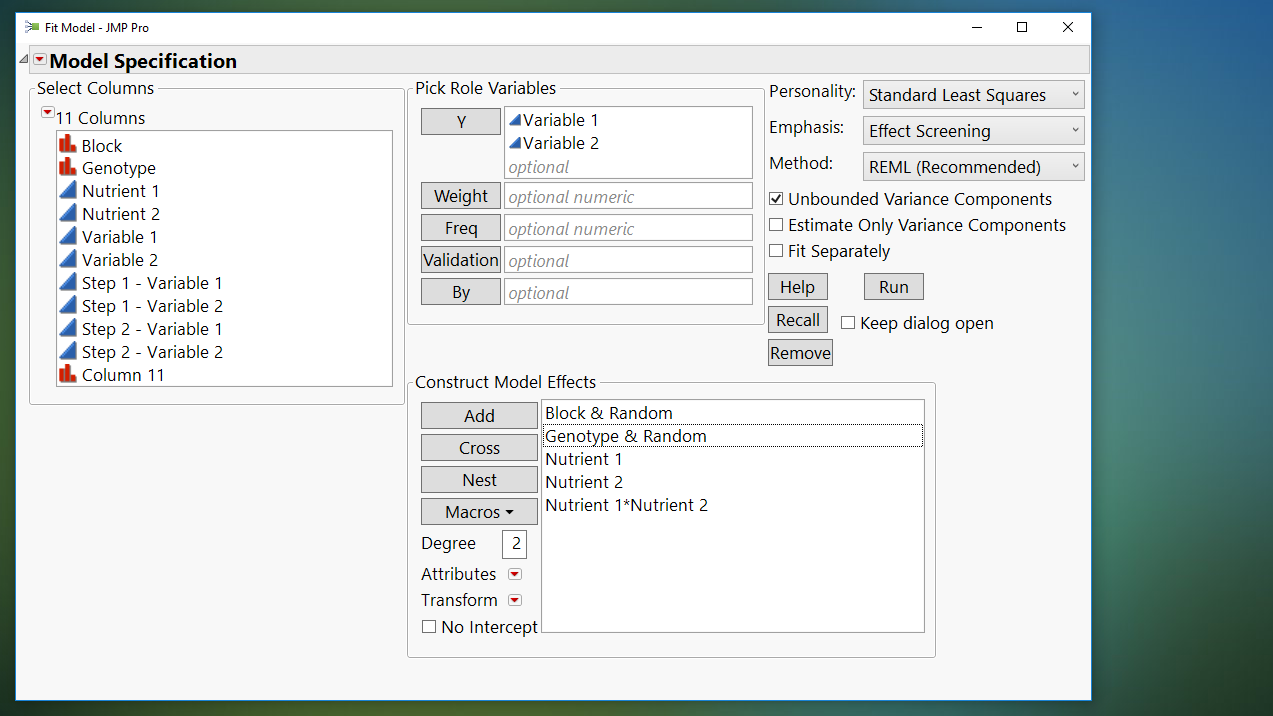Image resolution: width=1273 pixels, height=716 pixels.
Task: Enable Keep dialog open
Action: pyautogui.click(x=848, y=323)
